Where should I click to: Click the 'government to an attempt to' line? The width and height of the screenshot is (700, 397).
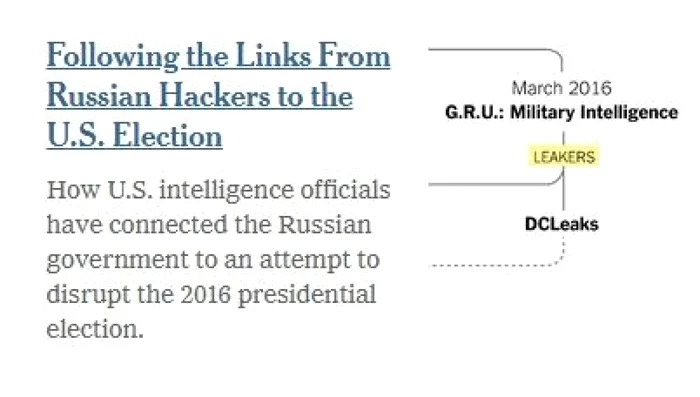pos(213,260)
